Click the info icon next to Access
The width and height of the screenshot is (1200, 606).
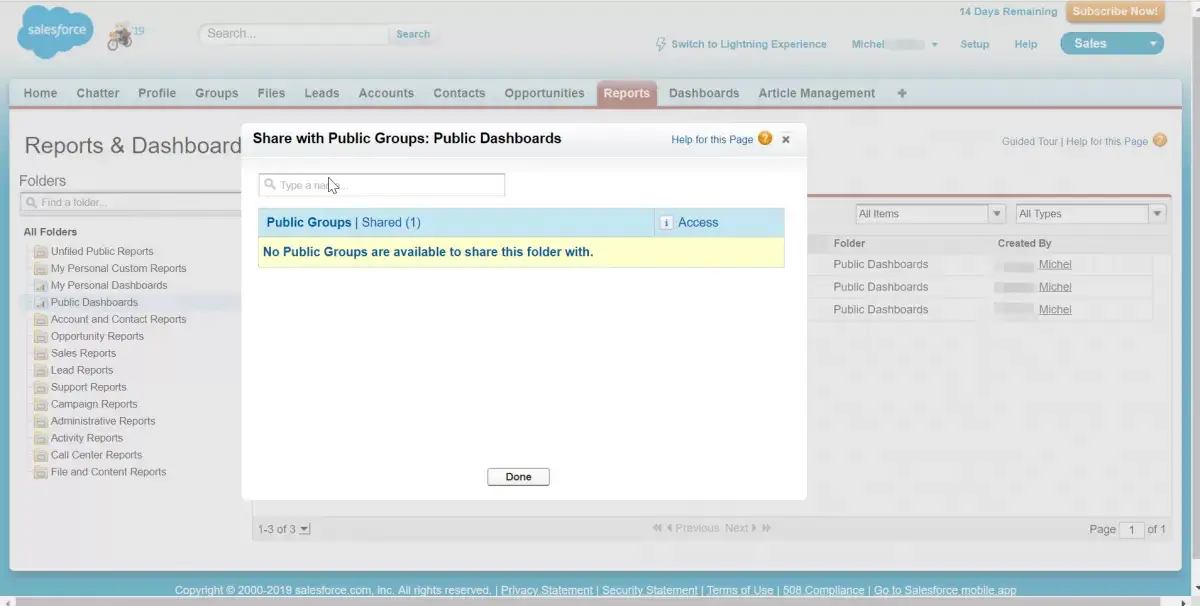(x=666, y=223)
